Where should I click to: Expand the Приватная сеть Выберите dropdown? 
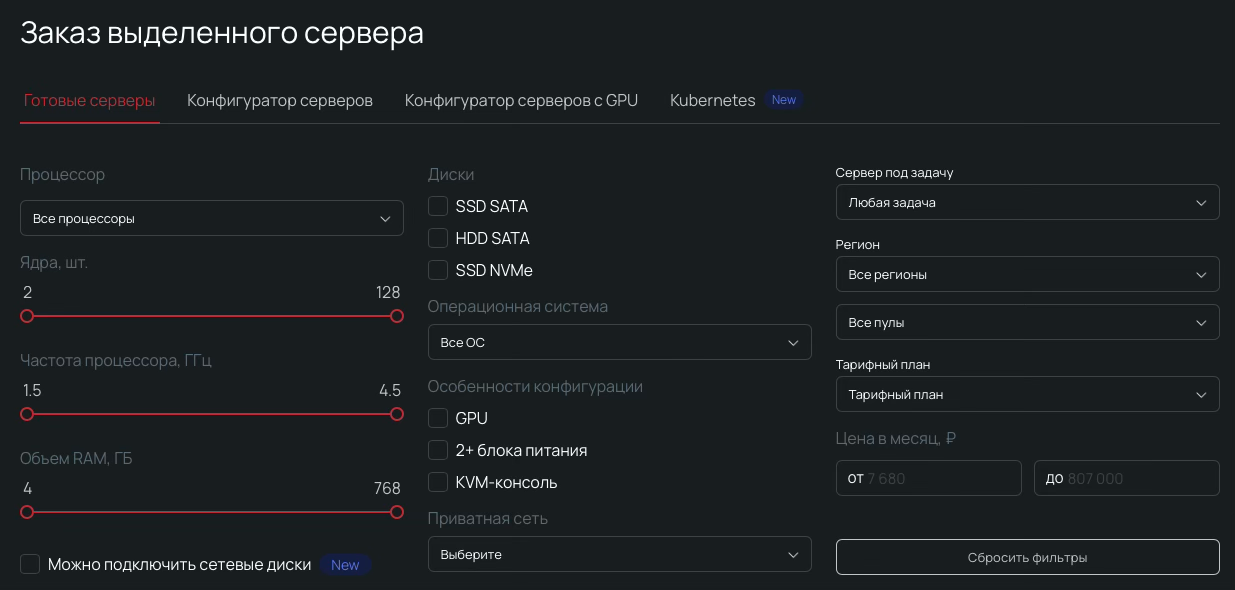pyautogui.click(x=619, y=554)
